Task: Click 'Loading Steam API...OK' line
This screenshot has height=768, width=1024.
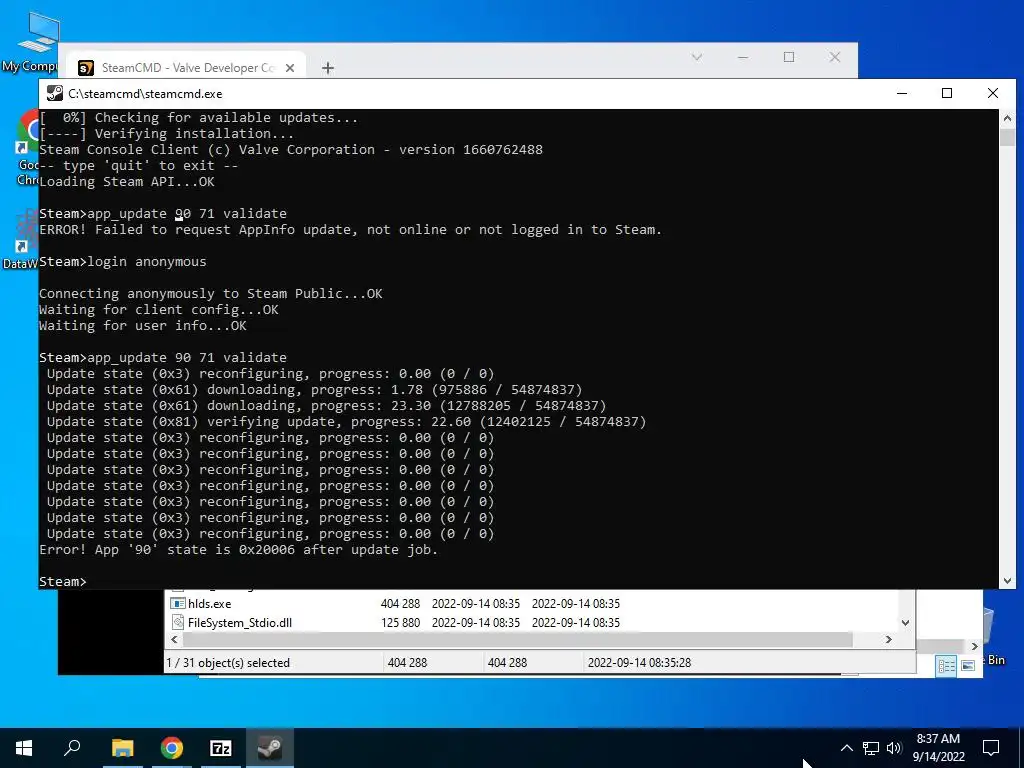Action: [127, 182]
